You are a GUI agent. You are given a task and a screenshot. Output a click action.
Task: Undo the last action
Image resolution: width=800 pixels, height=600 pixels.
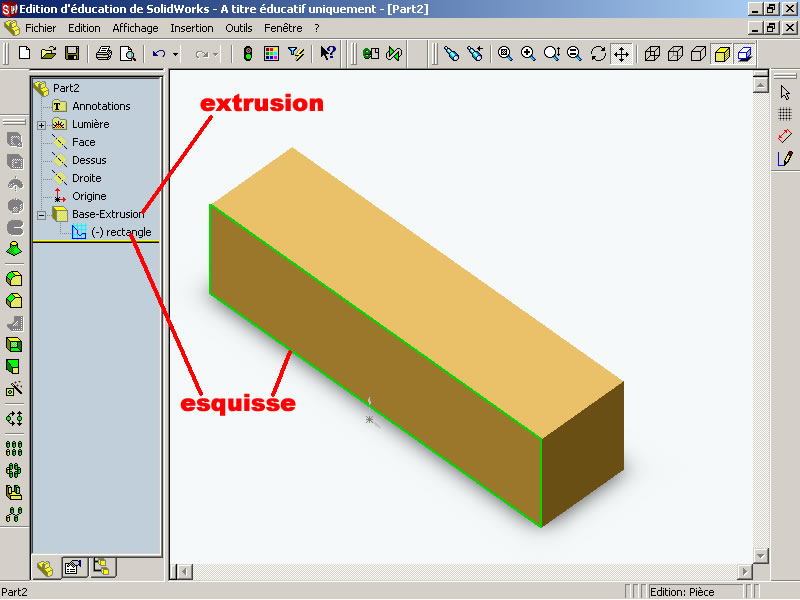coord(159,54)
